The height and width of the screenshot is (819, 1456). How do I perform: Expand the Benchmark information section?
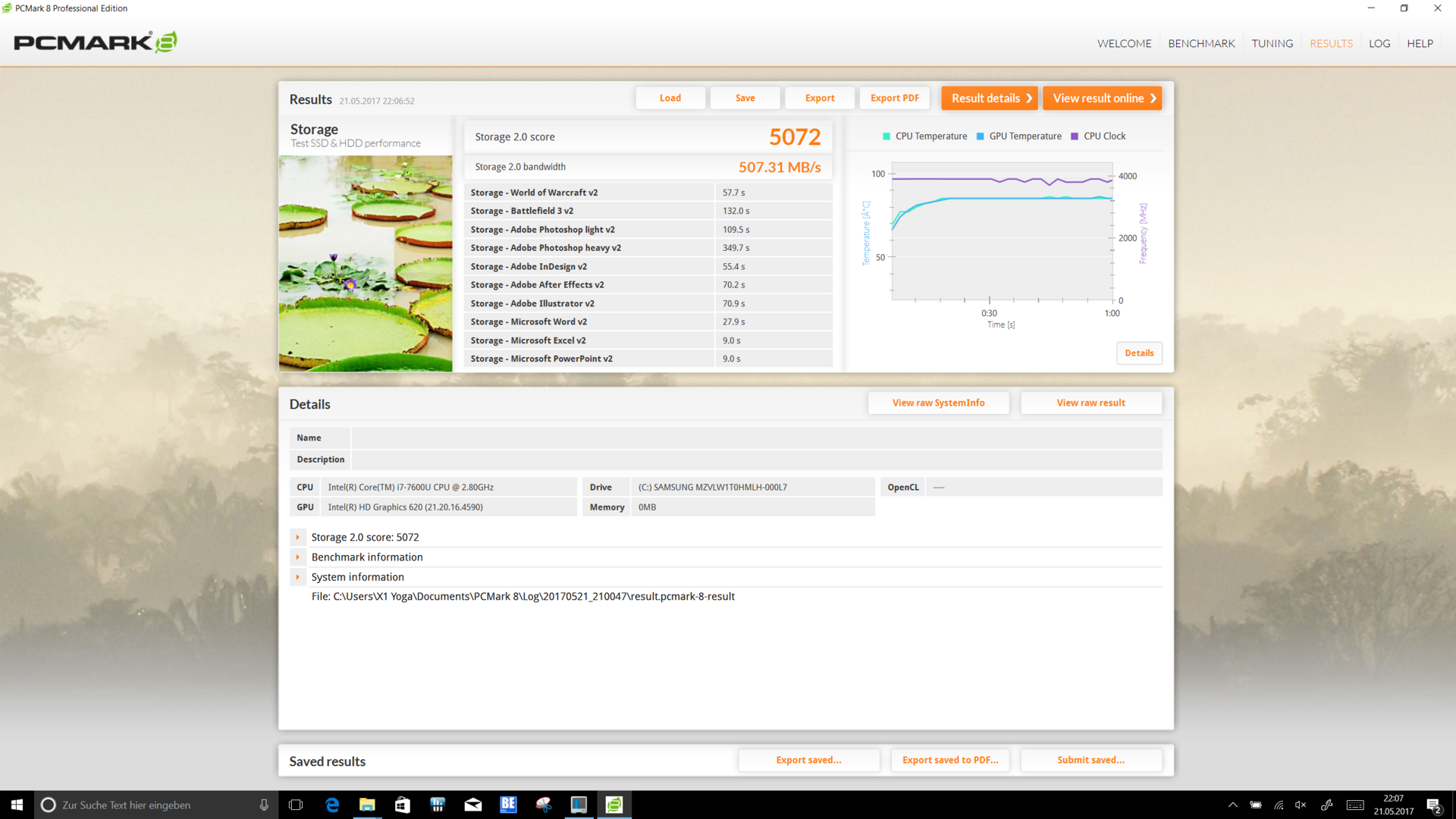298,557
